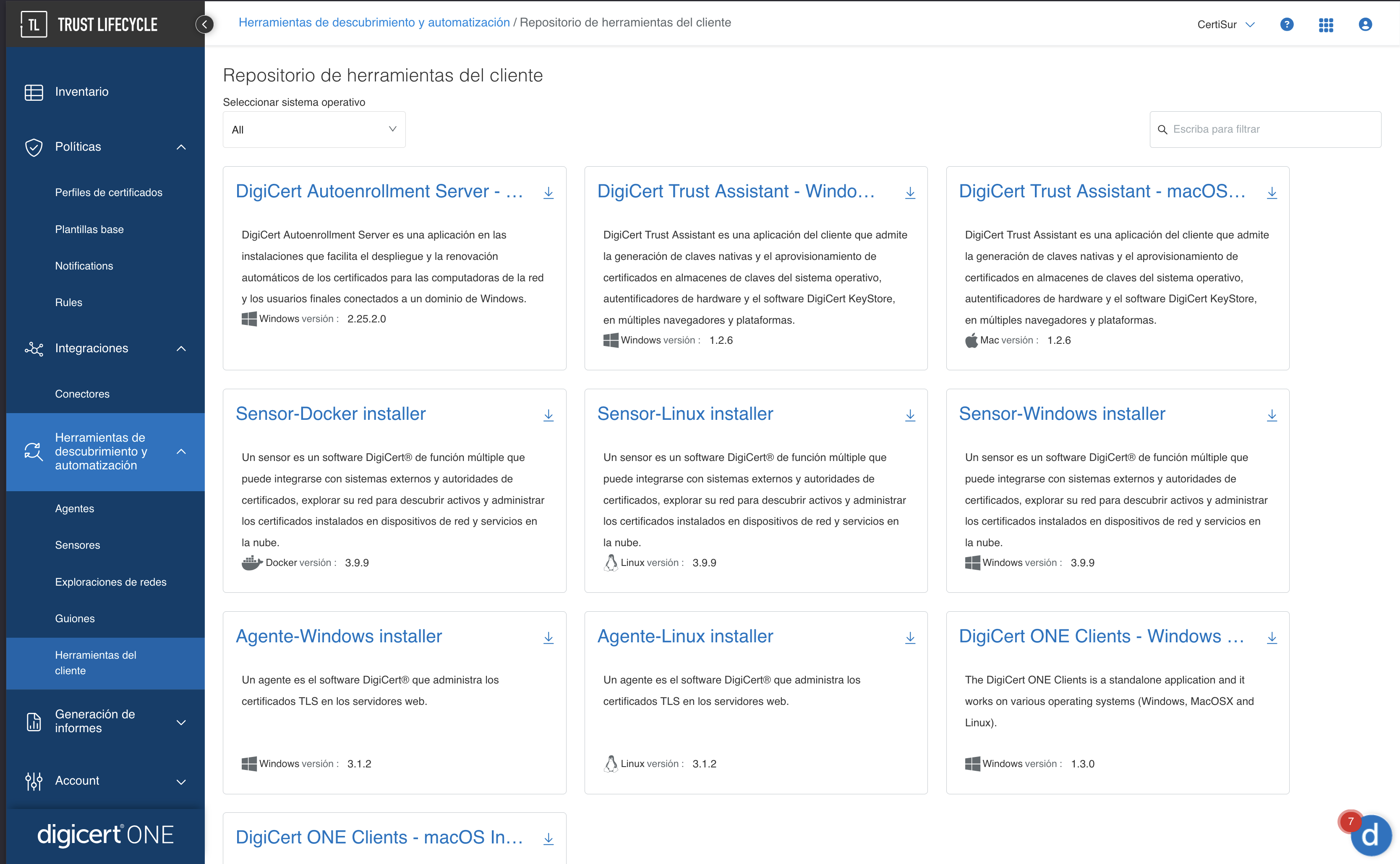The image size is (1400, 864).
Task: Download DigiCert Trust Assistant macOS installer
Action: click(x=1272, y=193)
